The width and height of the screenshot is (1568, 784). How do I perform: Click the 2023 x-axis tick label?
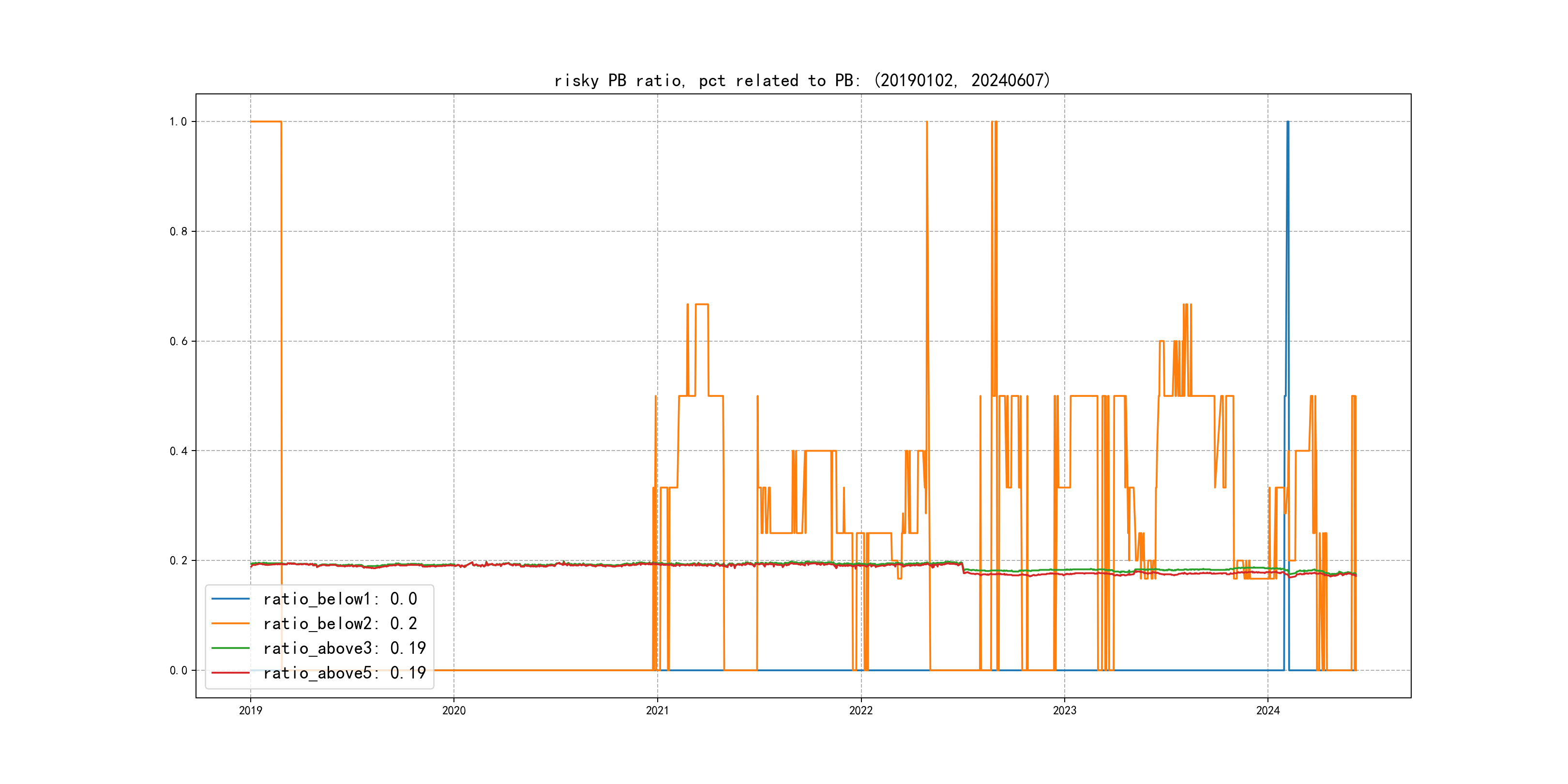coord(1065,710)
